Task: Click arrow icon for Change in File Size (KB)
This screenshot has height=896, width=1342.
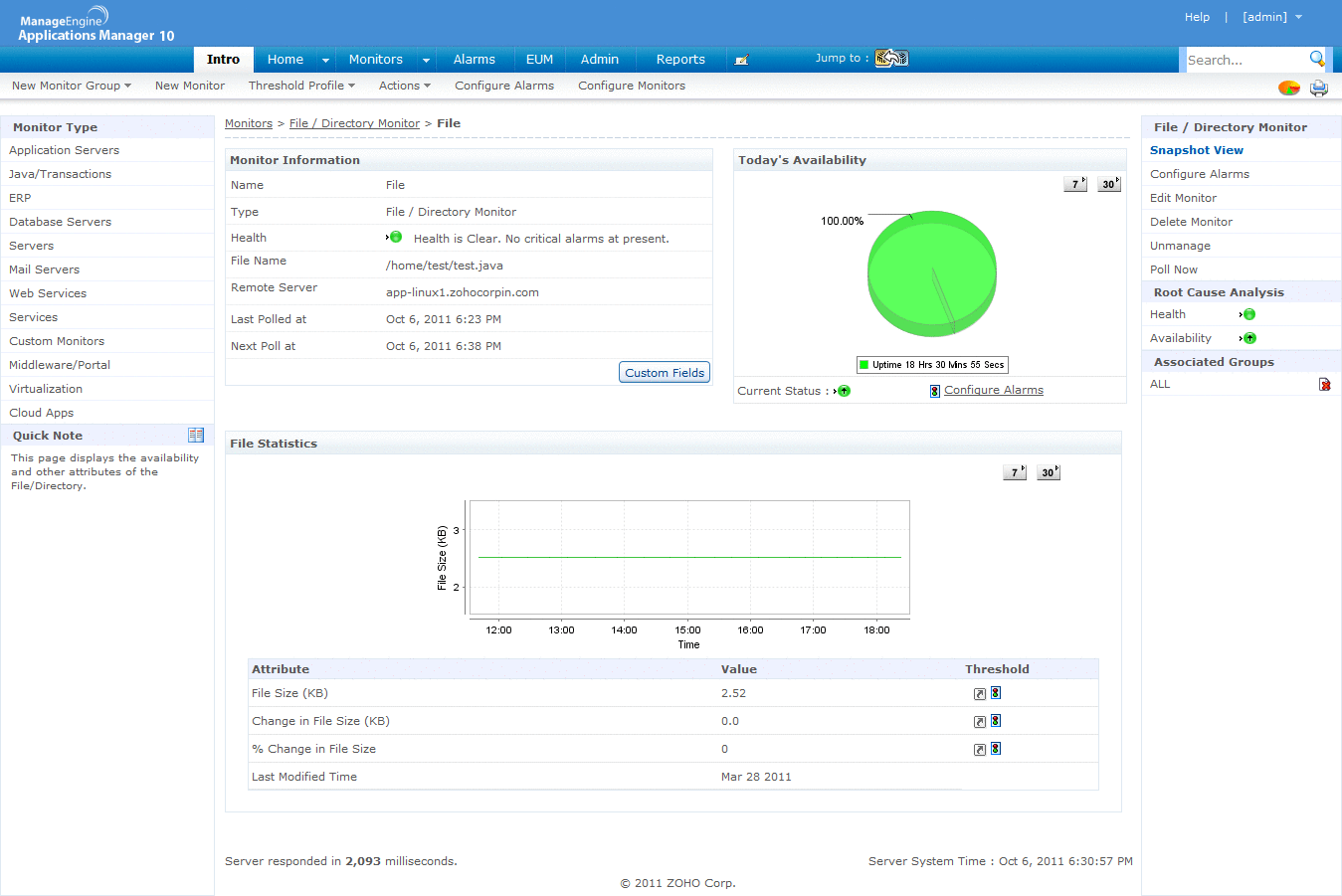Action: pyautogui.click(x=980, y=722)
